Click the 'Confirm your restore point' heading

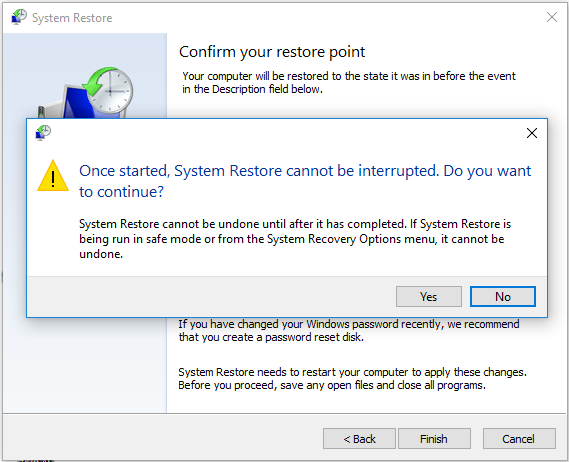pyautogui.click(x=272, y=52)
